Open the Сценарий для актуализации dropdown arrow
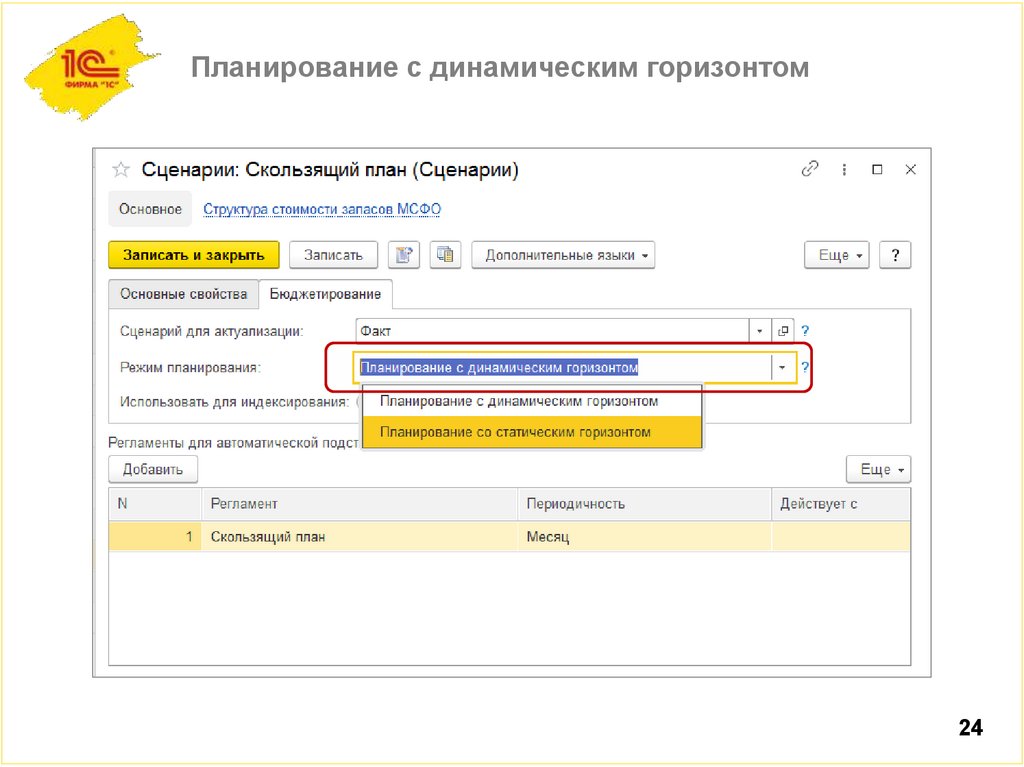This screenshot has width=1024, height=767. pyautogui.click(x=760, y=329)
